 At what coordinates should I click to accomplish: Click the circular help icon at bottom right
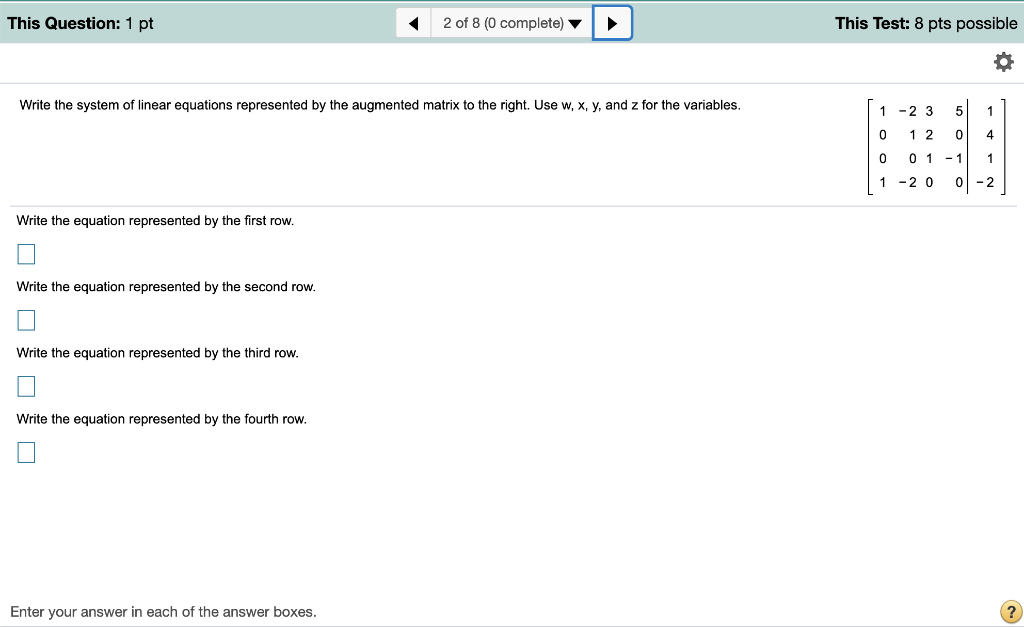1010,610
